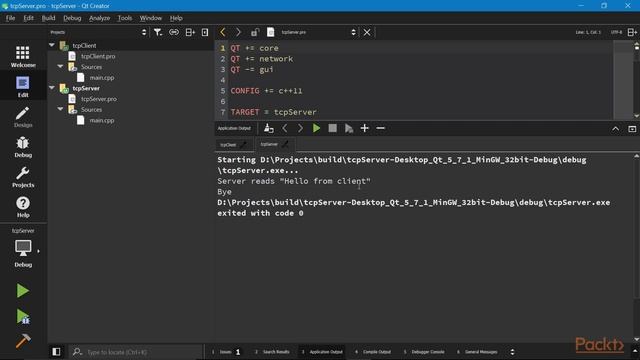Open the Welcome mode

click(23, 56)
